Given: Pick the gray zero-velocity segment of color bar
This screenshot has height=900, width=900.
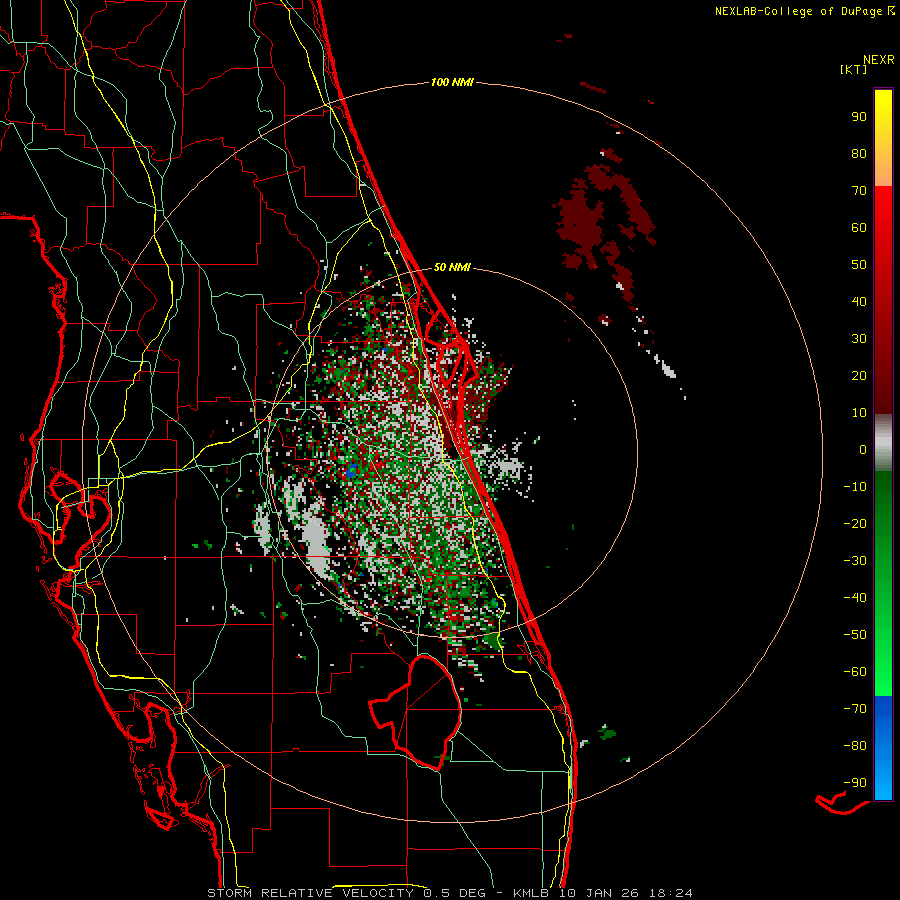Looking at the screenshot, I should click(x=883, y=443).
